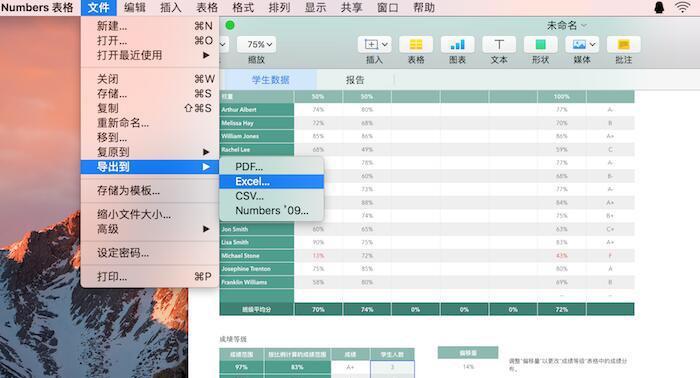The image size is (700, 378).
Task: Select 复制 from File menu
Action: [150, 108]
